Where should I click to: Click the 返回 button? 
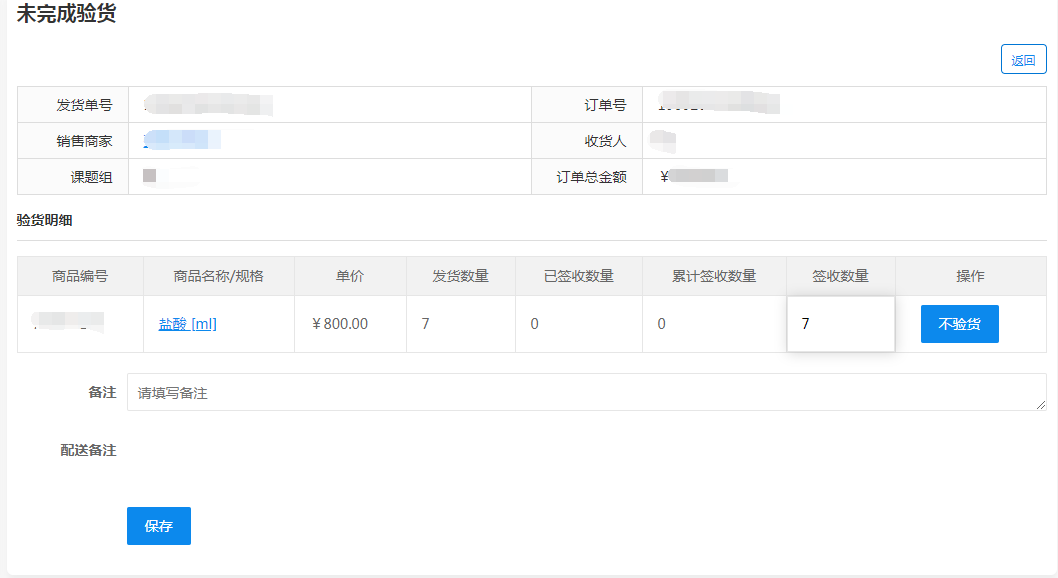pyautogui.click(x=1023, y=60)
